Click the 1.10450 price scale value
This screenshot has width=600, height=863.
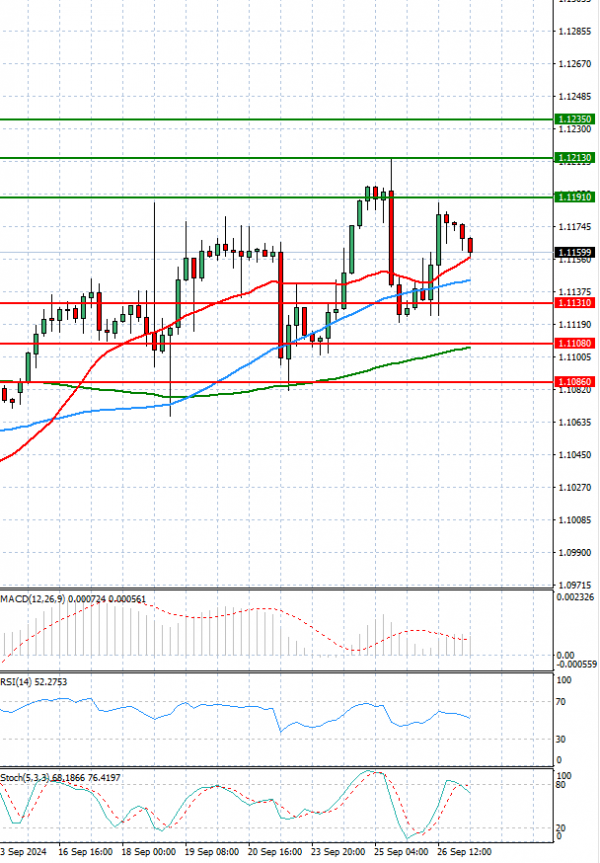point(575,455)
